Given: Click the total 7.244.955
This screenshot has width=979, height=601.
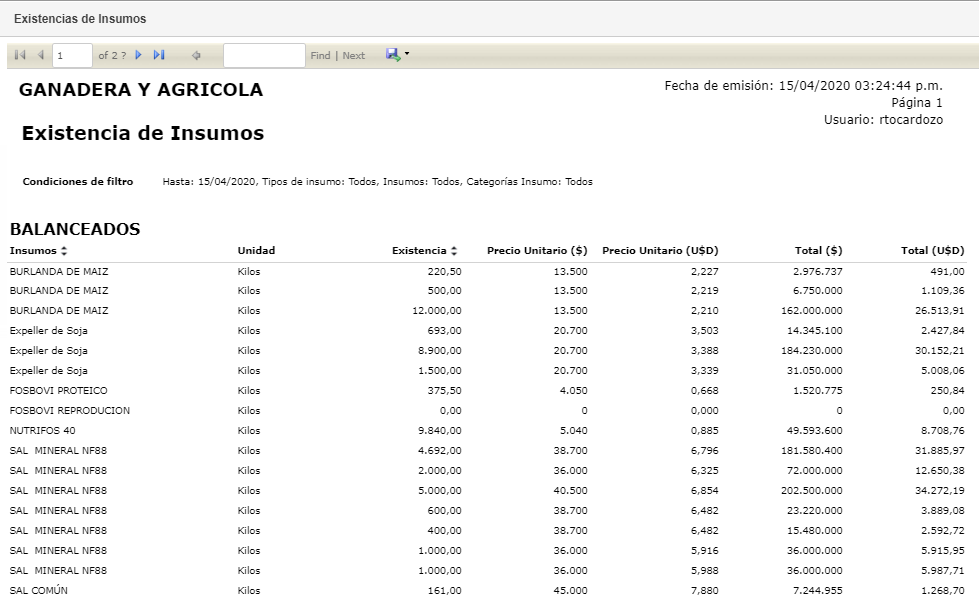Looking at the screenshot, I should click(x=817, y=590).
